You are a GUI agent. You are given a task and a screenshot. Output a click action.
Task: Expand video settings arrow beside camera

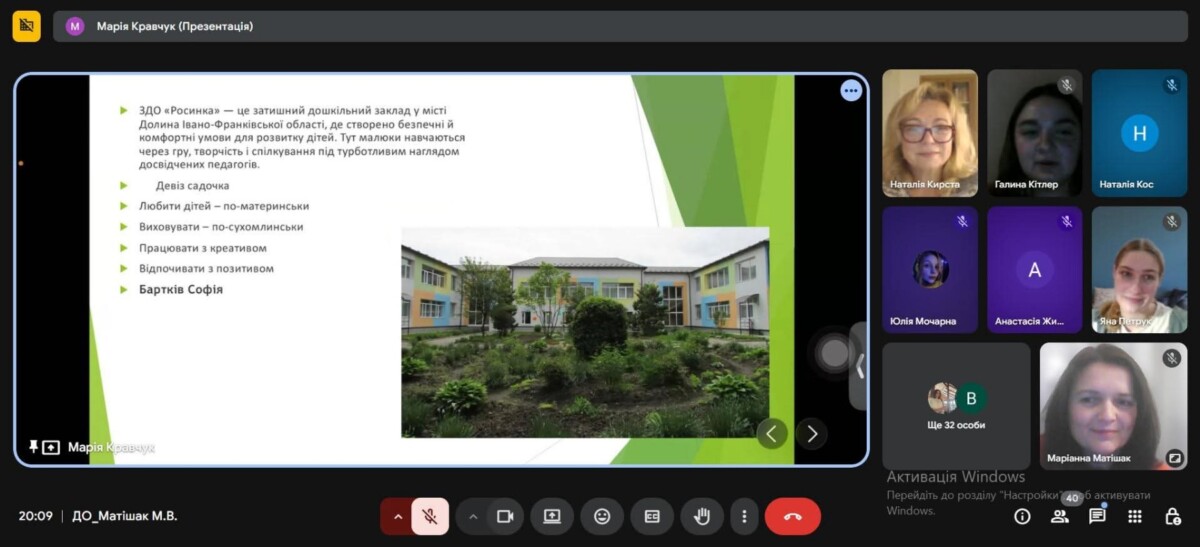[473, 516]
